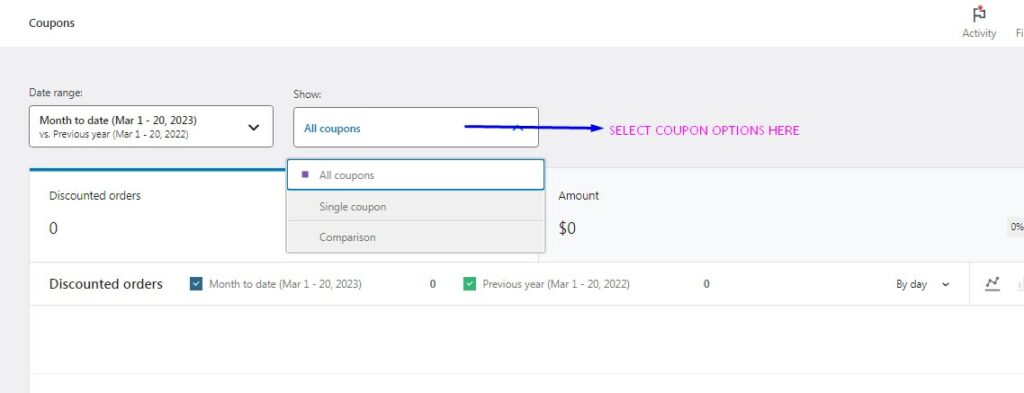This screenshot has width=1024, height=393.
Task: Click the chevron arrow in Date range box
Action: (x=254, y=127)
